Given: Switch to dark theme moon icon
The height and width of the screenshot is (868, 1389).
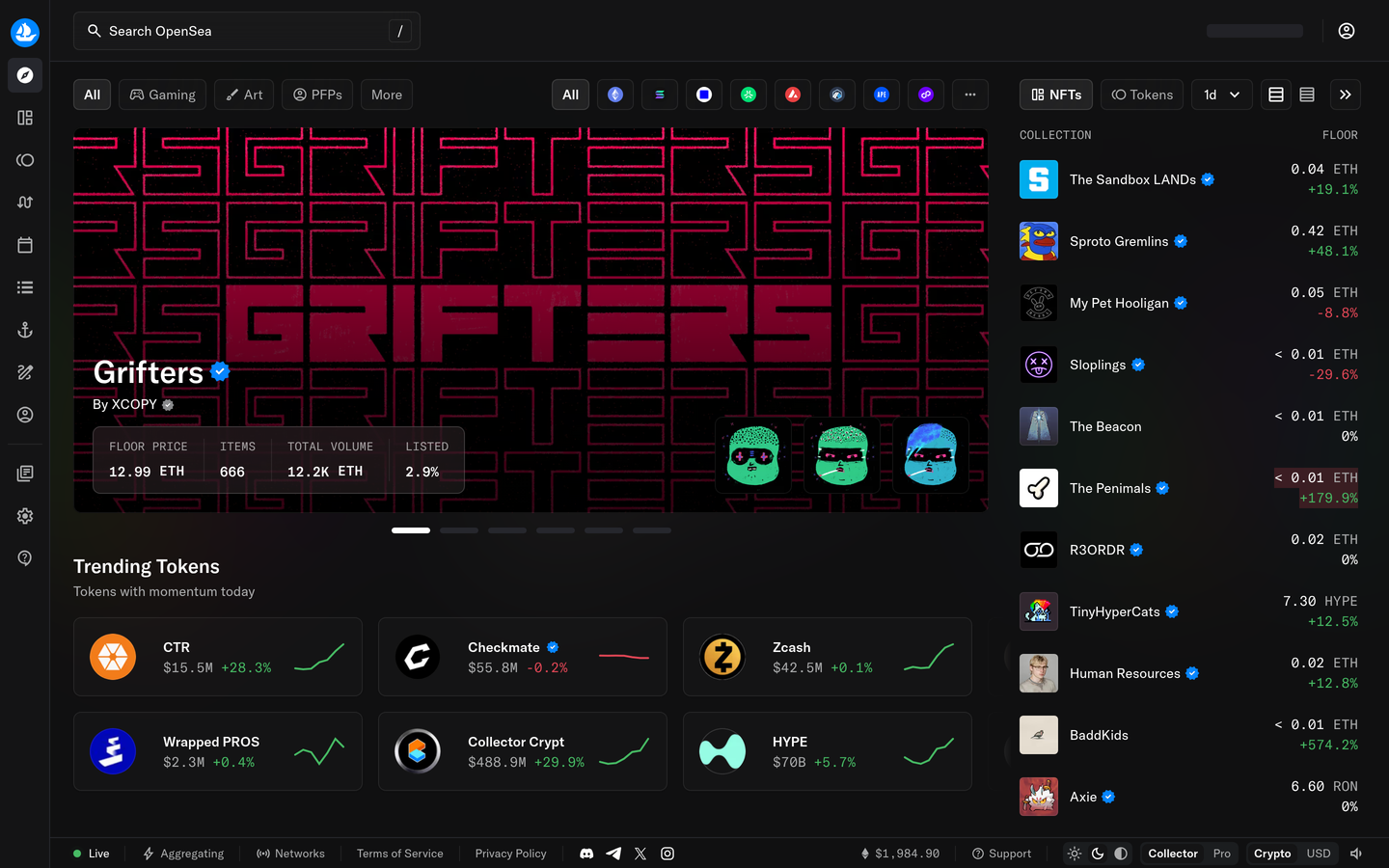Looking at the screenshot, I should pos(1098,854).
